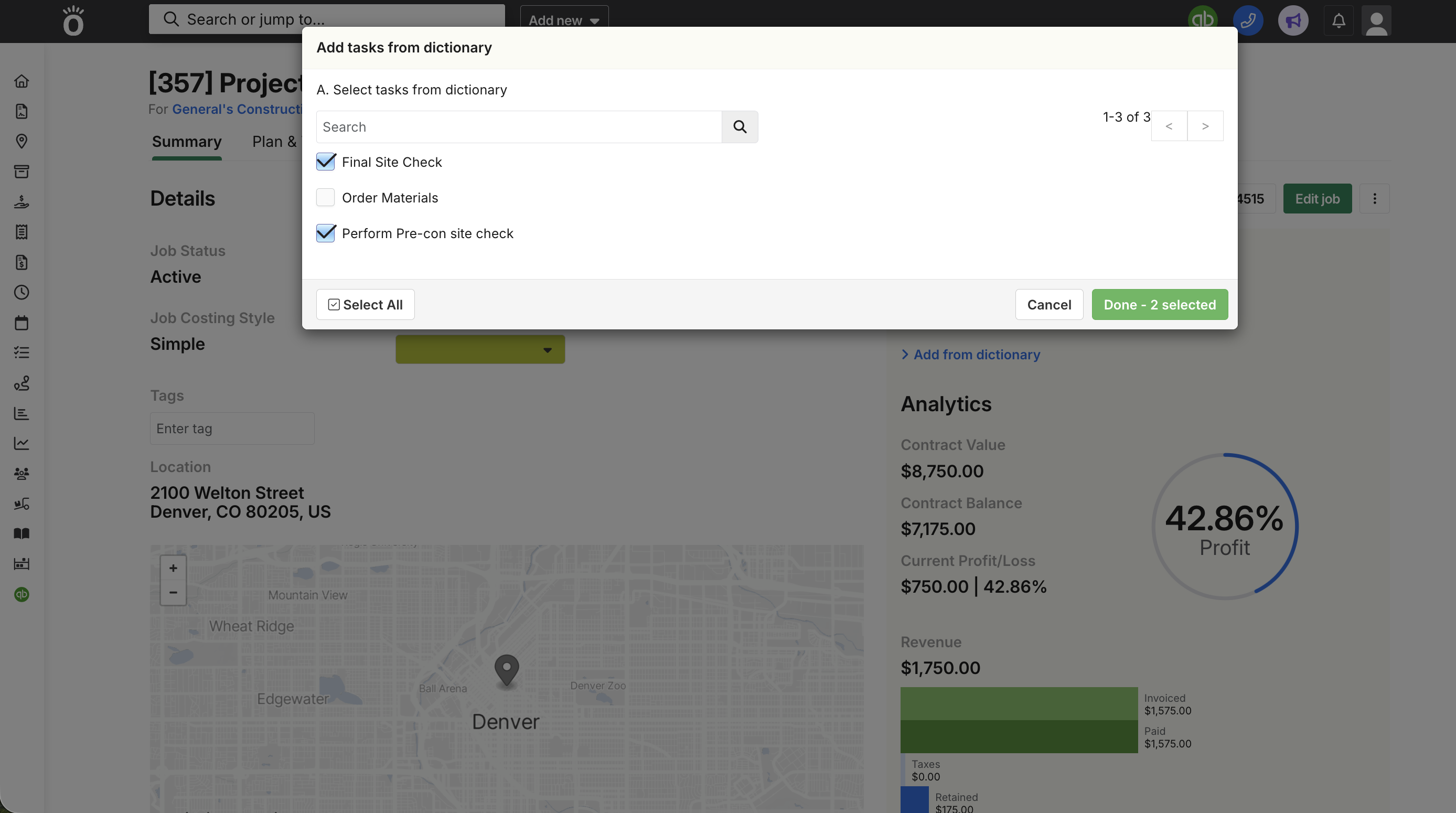
Task: Go to next page of dictionary tasks
Action: click(x=1205, y=126)
